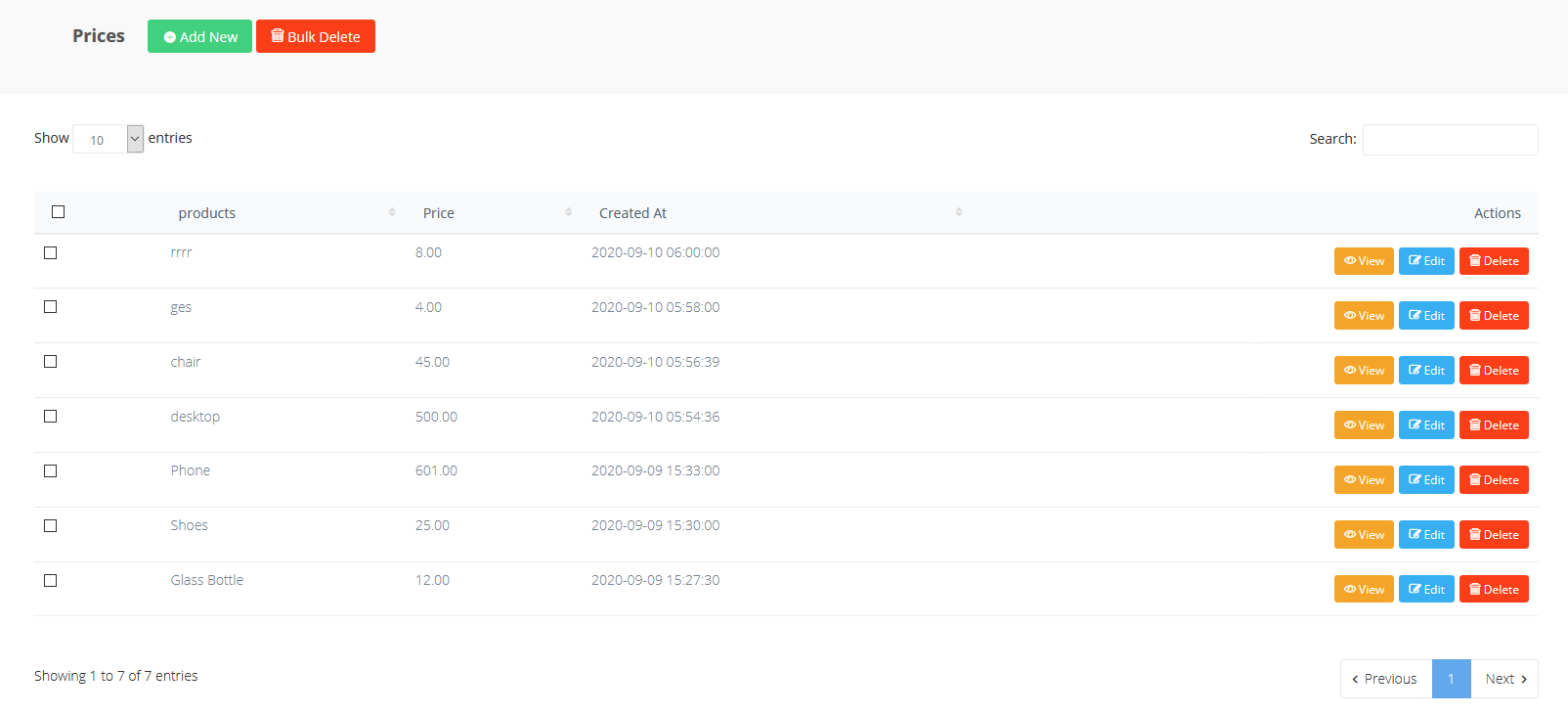The height and width of the screenshot is (714, 1568).
Task: Click the product name 'Glass Bottle'
Action: 206,580
